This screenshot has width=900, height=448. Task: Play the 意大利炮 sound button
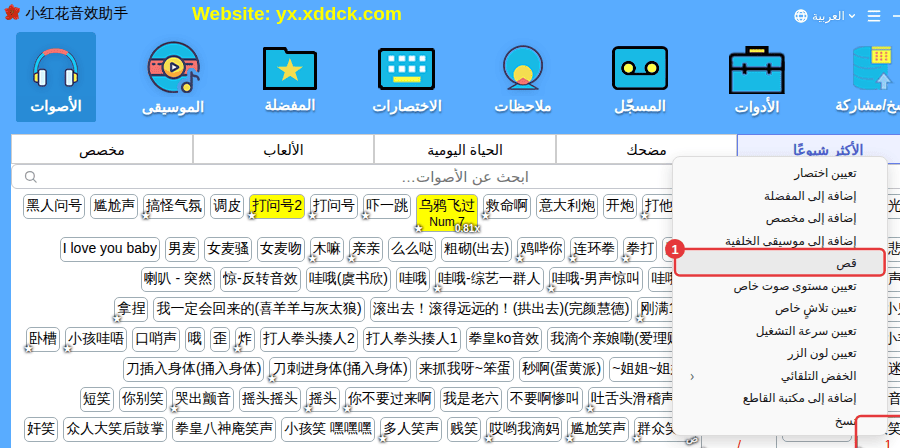point(567,206)
